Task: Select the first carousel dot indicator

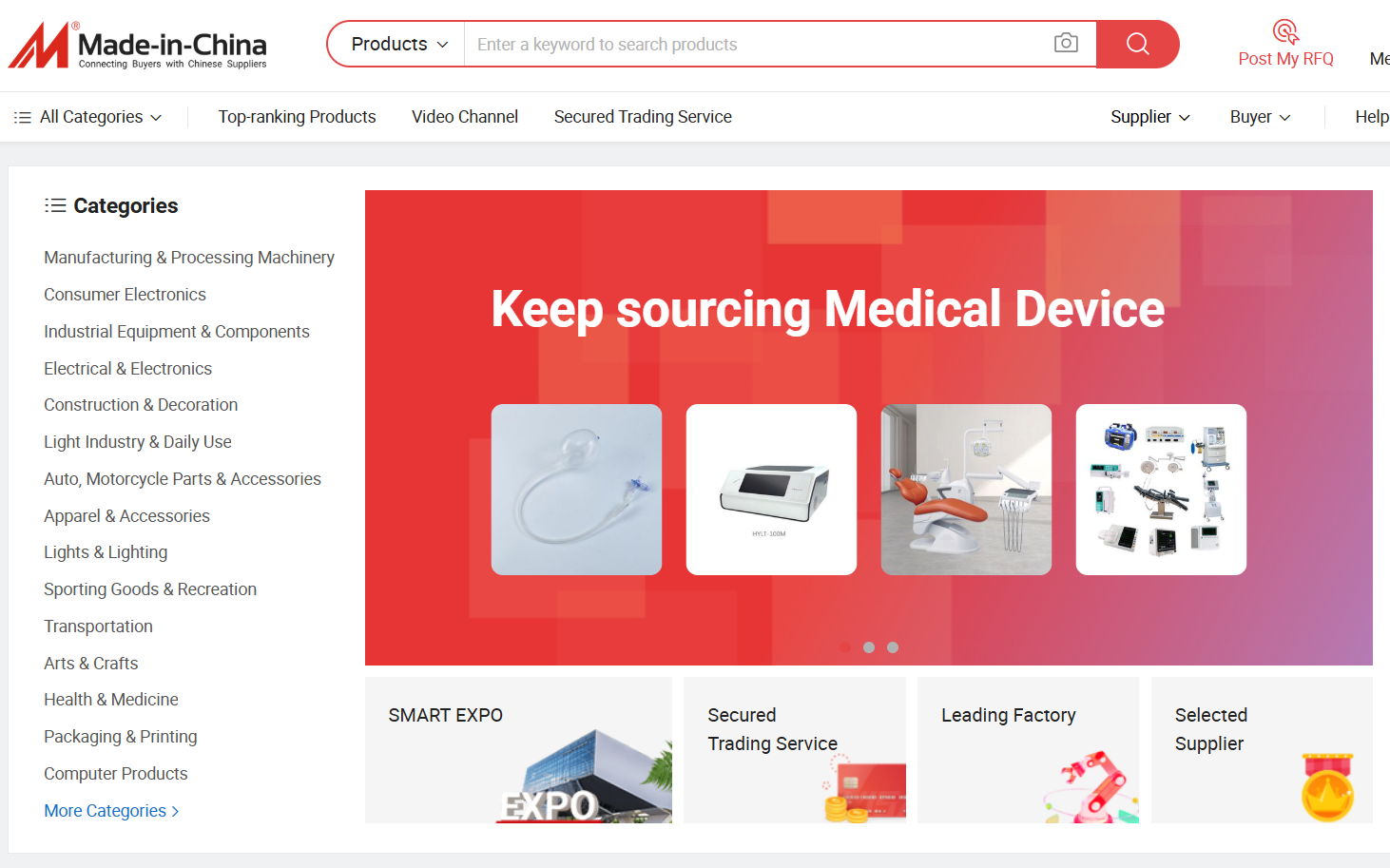Action: point(845,647)
